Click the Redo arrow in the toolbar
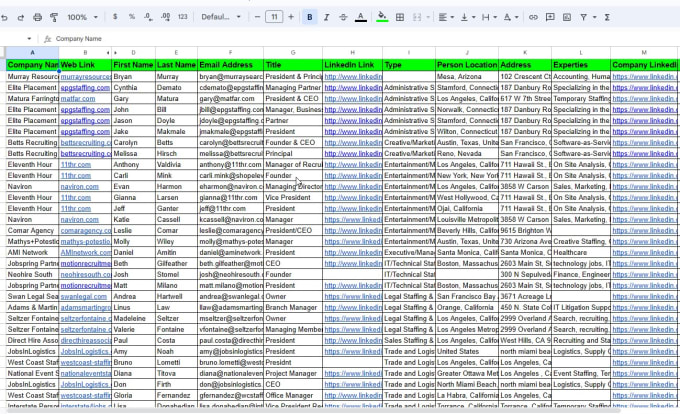 (x=20, y=17)
